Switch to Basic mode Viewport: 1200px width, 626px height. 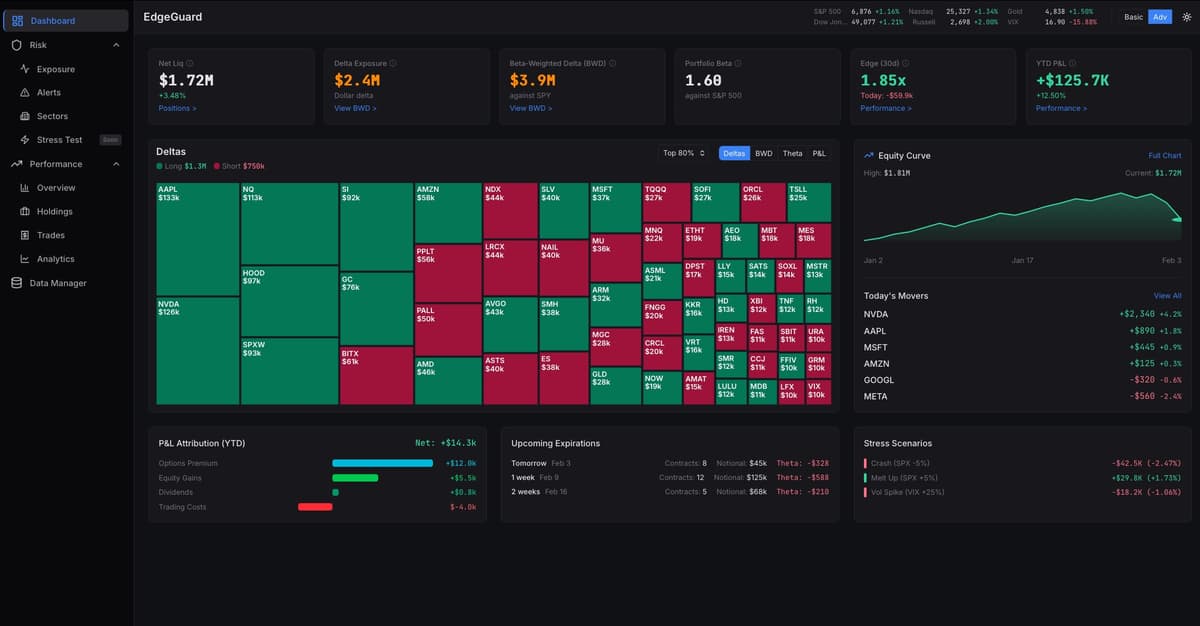click(1133, 17)
